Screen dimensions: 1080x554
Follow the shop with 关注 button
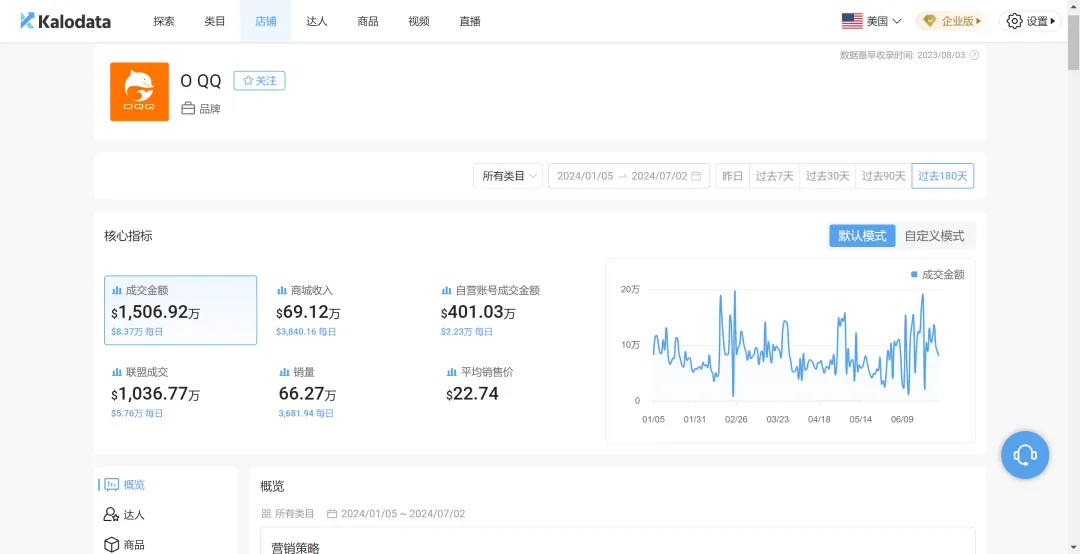pos(259,81)
